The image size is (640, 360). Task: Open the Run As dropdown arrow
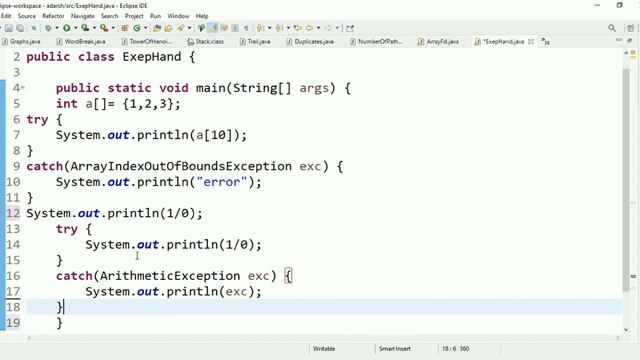point(76,28)
